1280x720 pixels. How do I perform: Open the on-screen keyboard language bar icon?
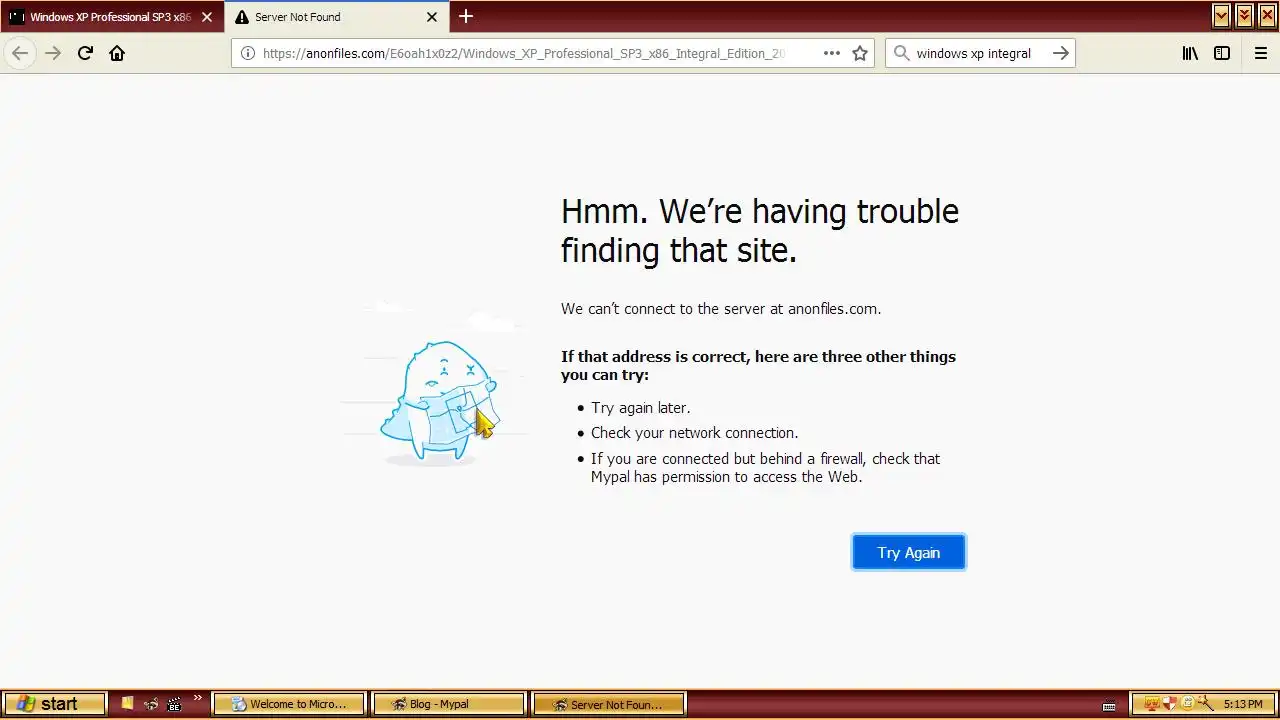(1108, 706)
